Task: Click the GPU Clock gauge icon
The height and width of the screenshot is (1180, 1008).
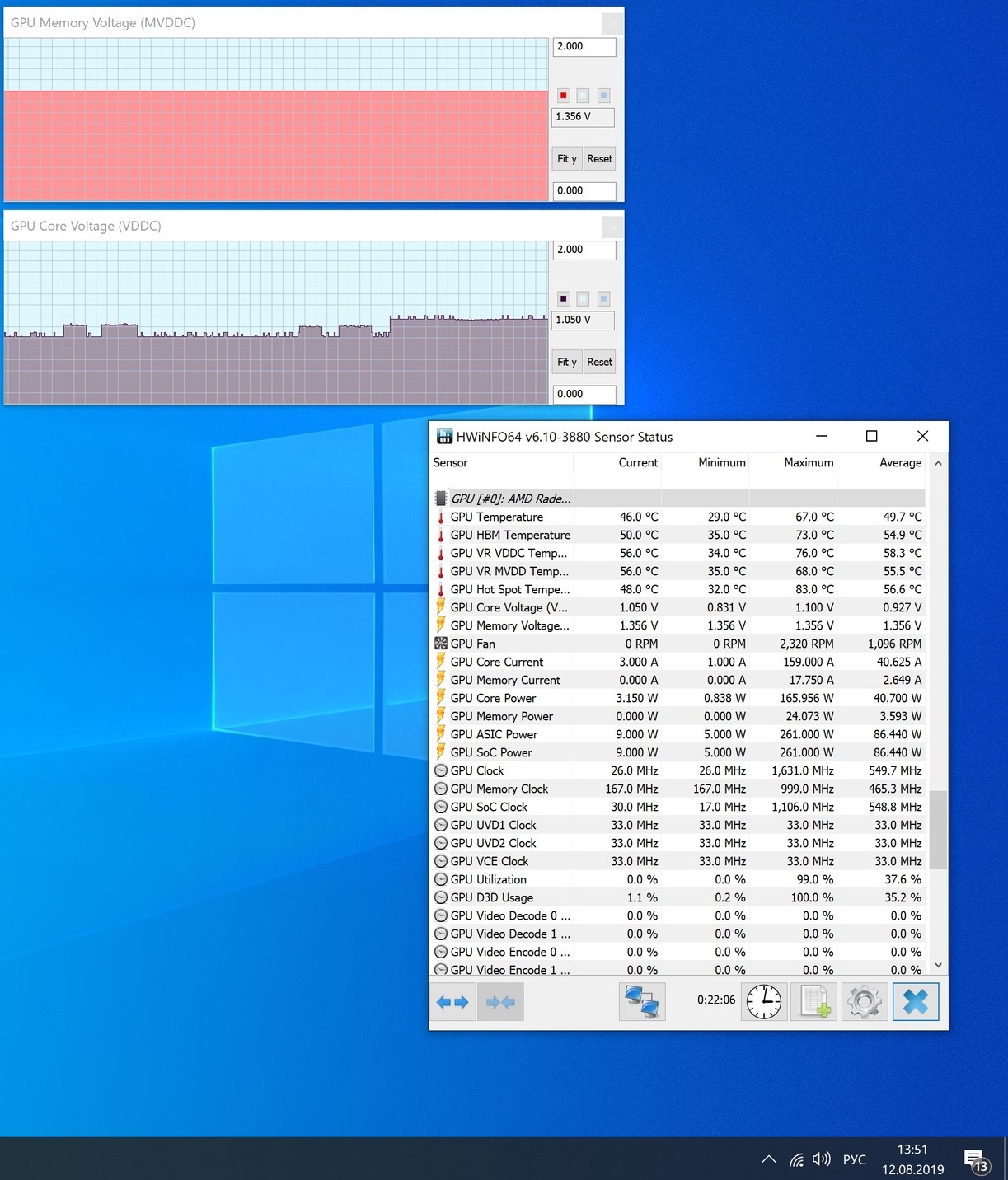Action: 441,770
